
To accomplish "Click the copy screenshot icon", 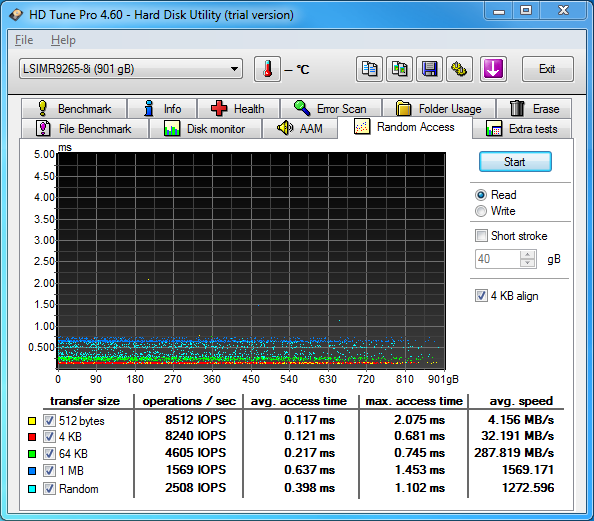I will 399,69.
